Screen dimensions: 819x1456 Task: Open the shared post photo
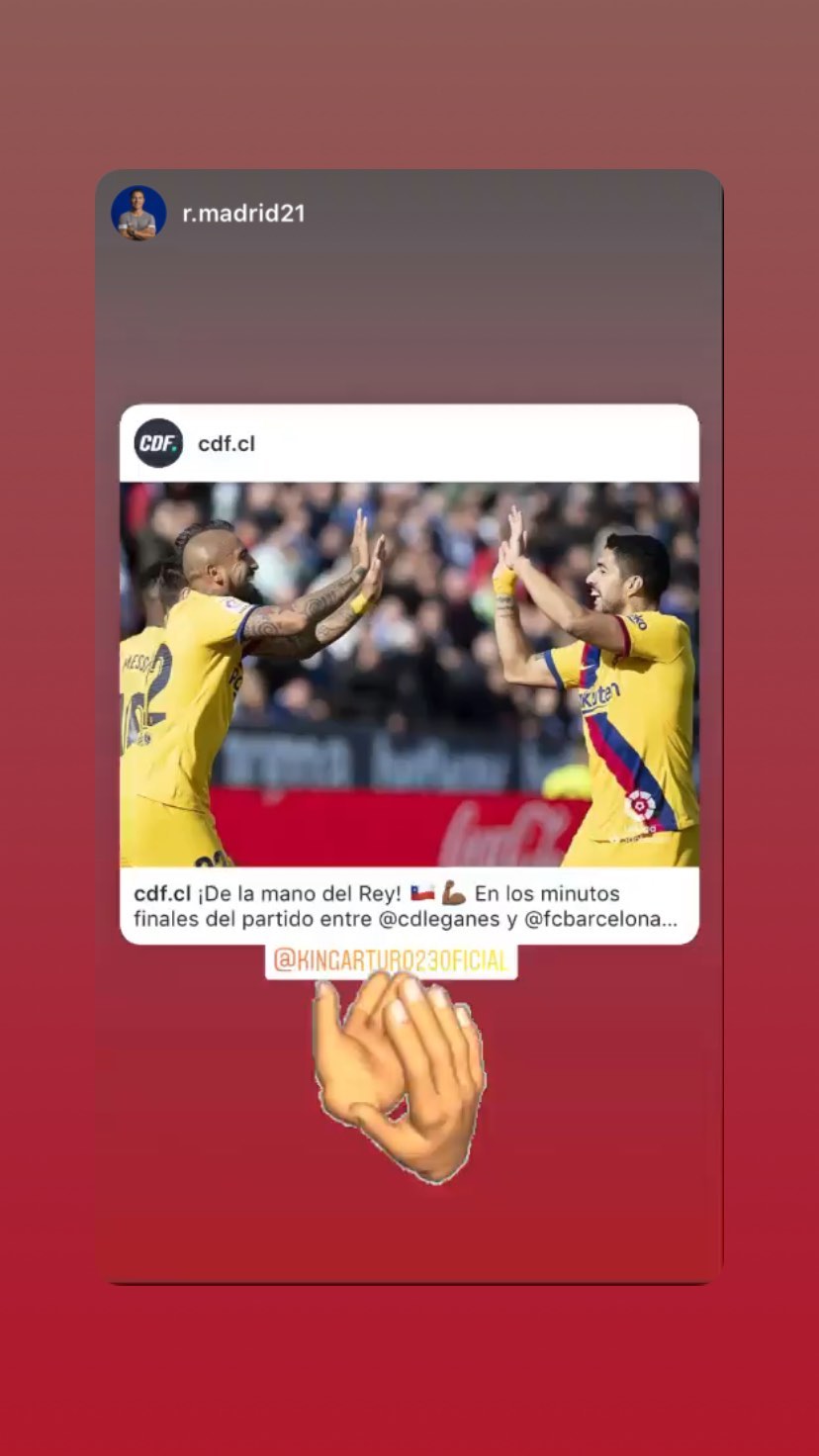coord(409,675)
